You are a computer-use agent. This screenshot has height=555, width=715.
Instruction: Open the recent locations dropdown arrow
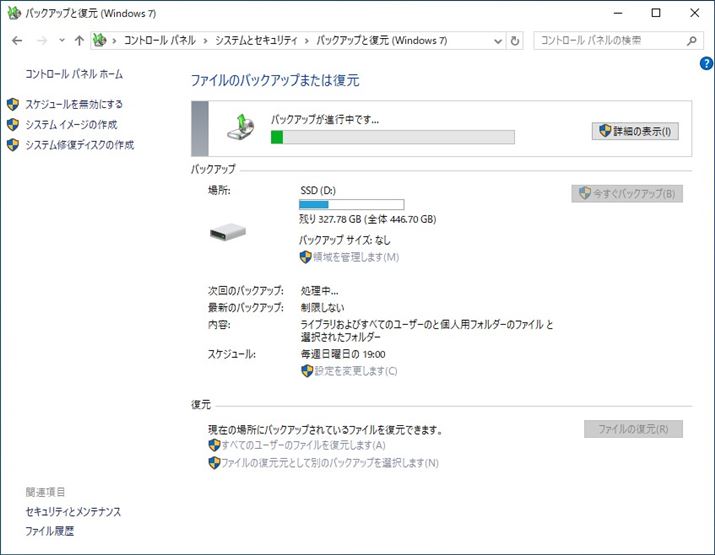[x=62, y=41]
